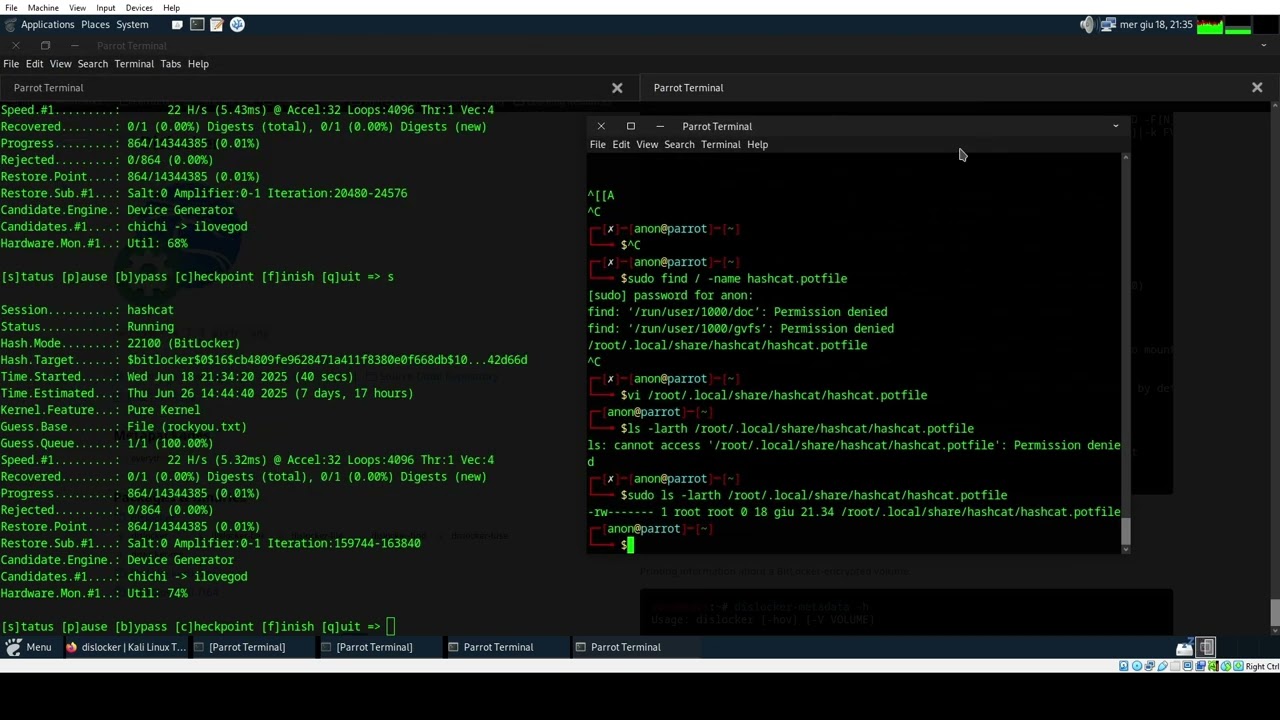This screenshot has height=720, width=1280.
Task: Click the large terminal's vertical scrollbar thumb
Action: click(1275, 613)
